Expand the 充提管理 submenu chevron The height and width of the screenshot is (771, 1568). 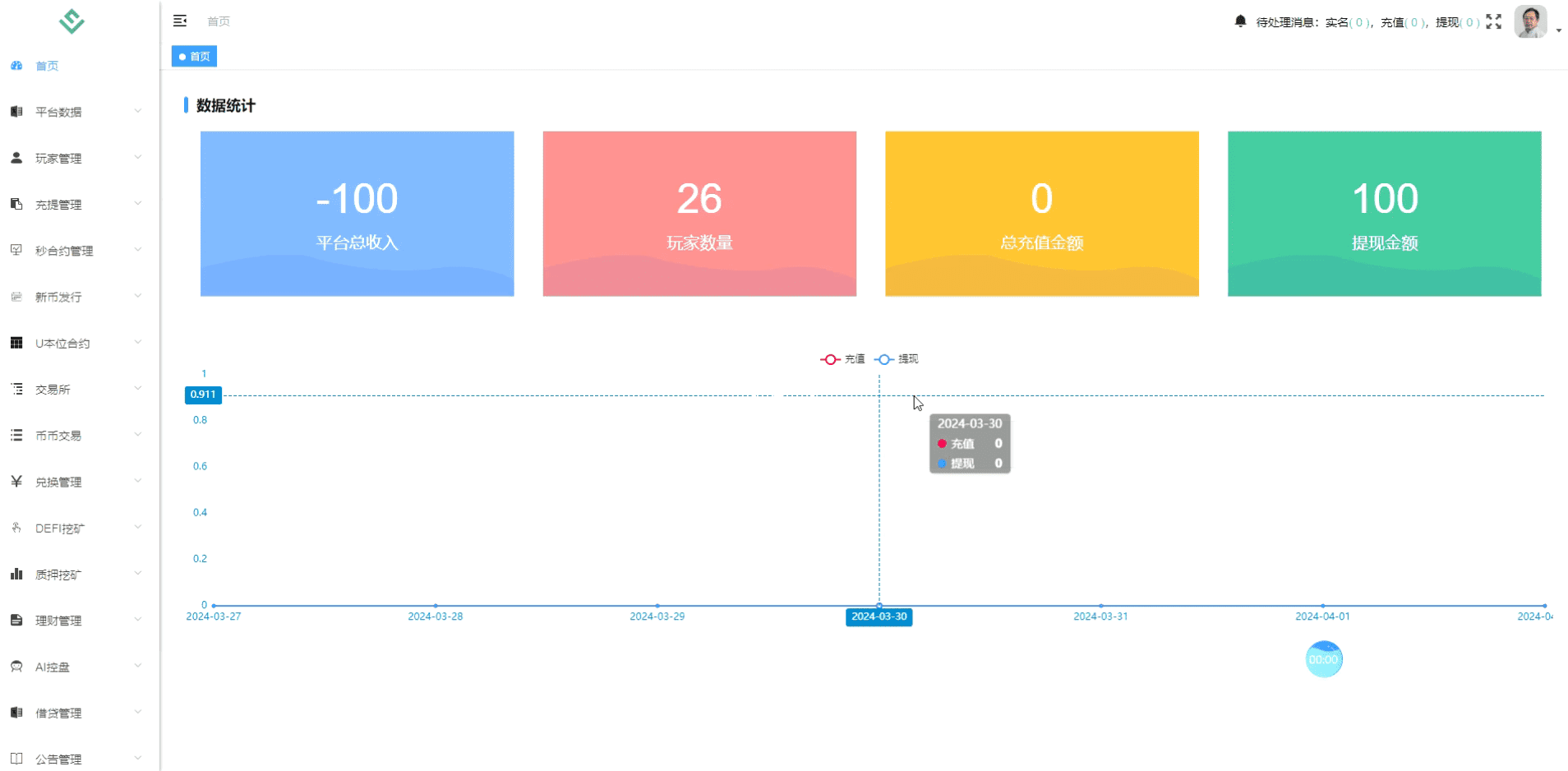[138, 204]
